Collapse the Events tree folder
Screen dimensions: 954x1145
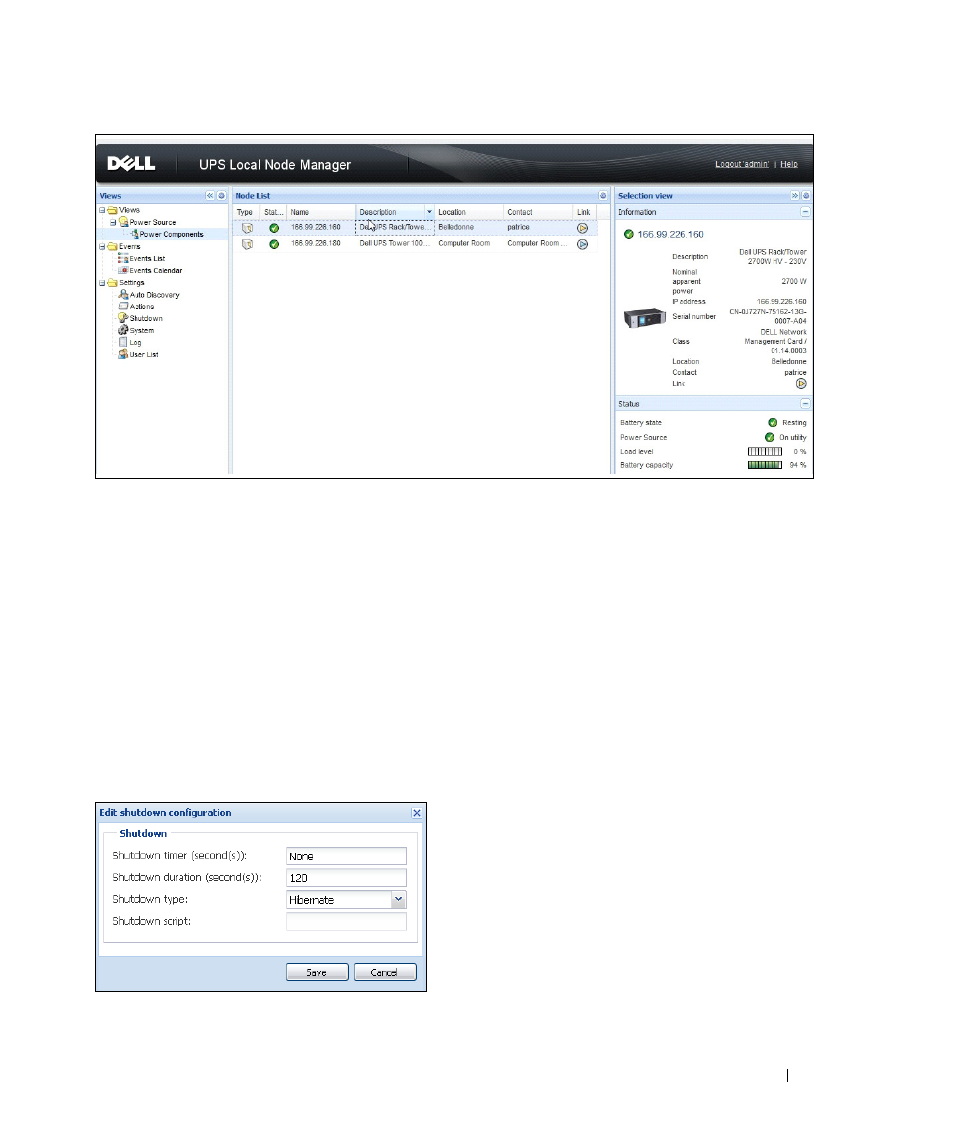click(102, 247)
